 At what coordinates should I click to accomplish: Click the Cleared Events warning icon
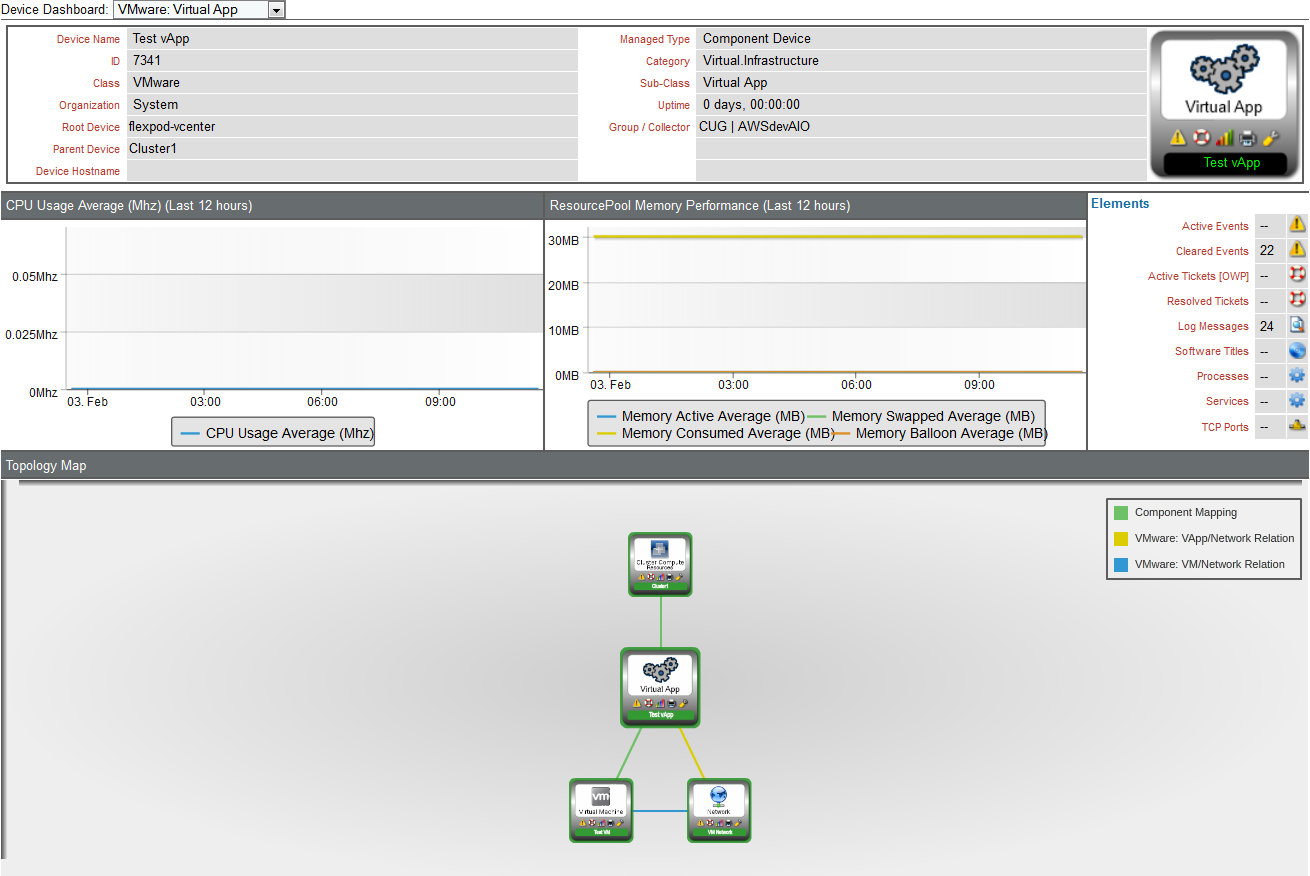[x=1297, y=250]
